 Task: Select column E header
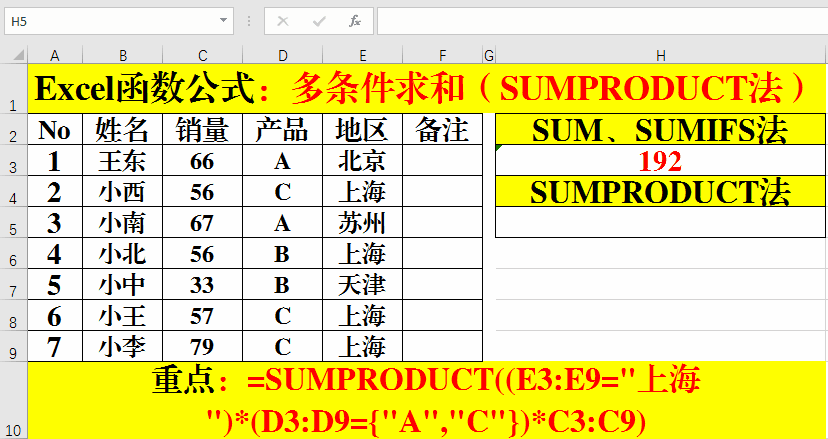[362, 55]
